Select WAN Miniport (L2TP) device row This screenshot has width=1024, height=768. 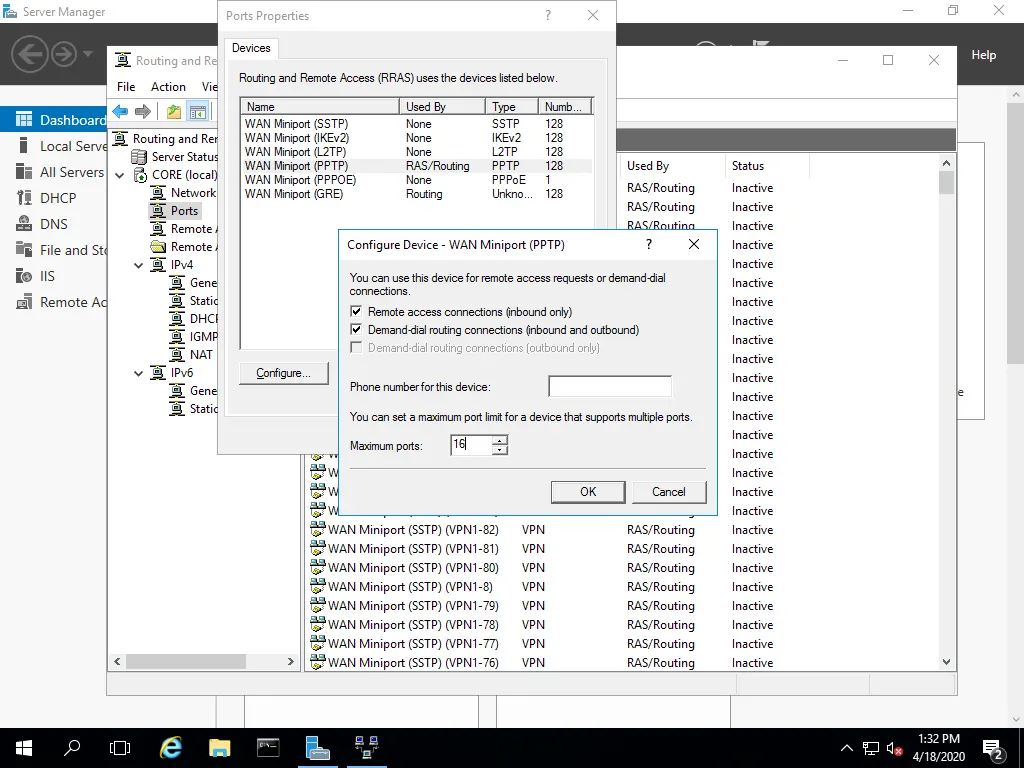417,152
